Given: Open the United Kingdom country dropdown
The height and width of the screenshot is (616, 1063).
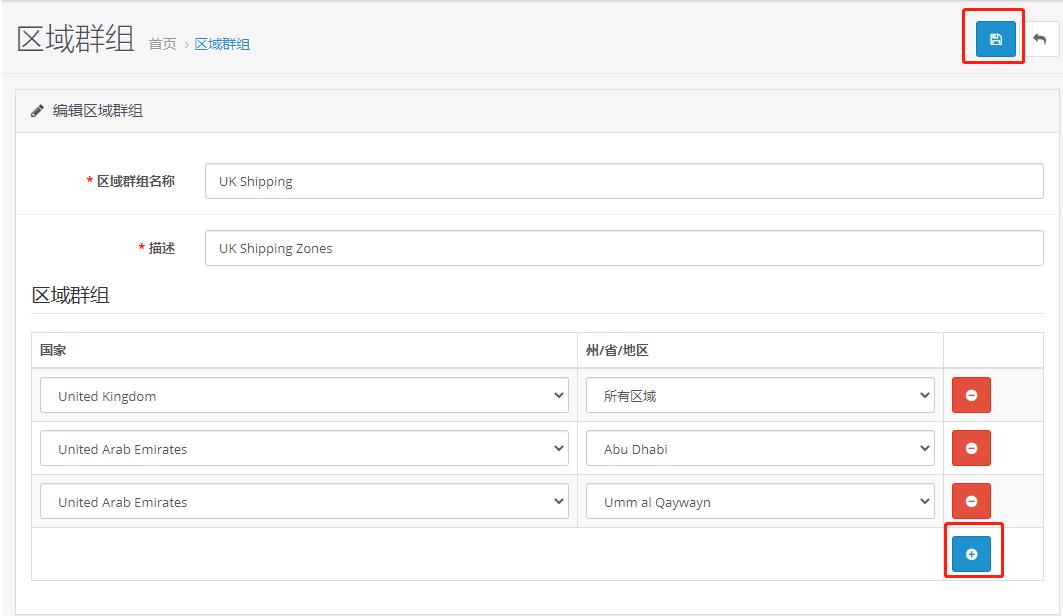Looking at the screenshot, I should point(304,396).
